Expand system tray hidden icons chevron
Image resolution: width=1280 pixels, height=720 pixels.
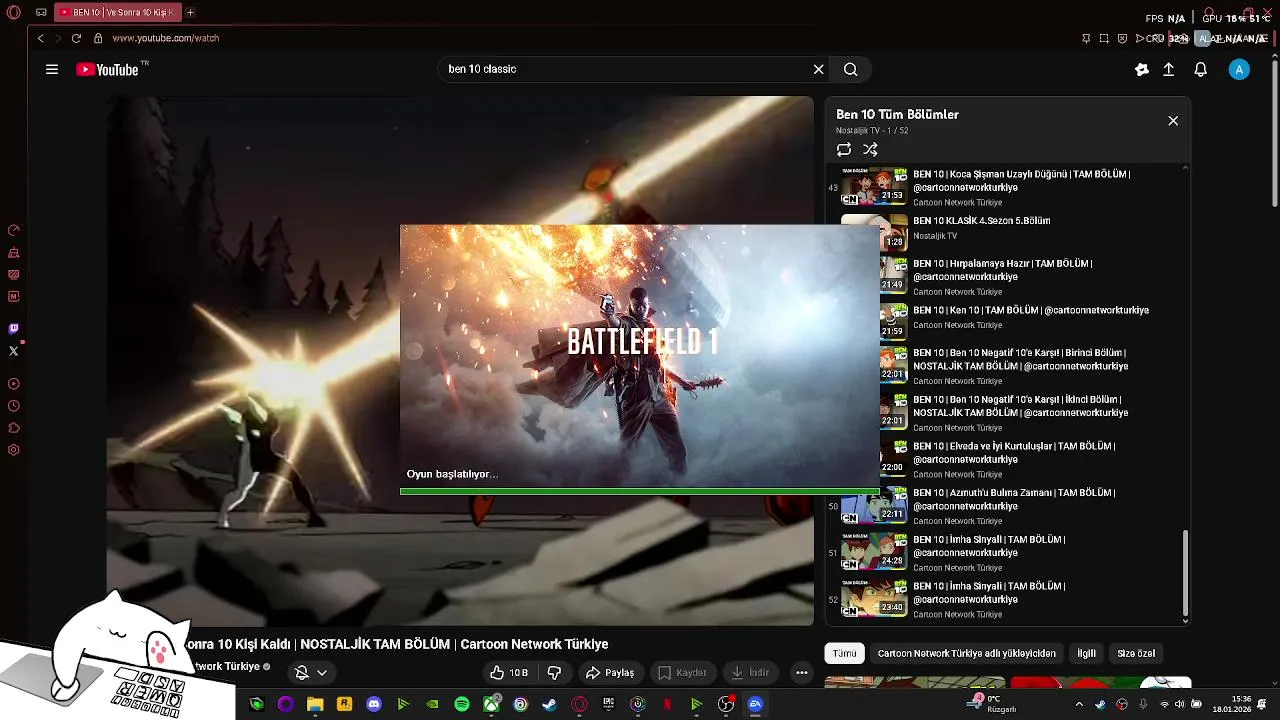coord(1078,704)
